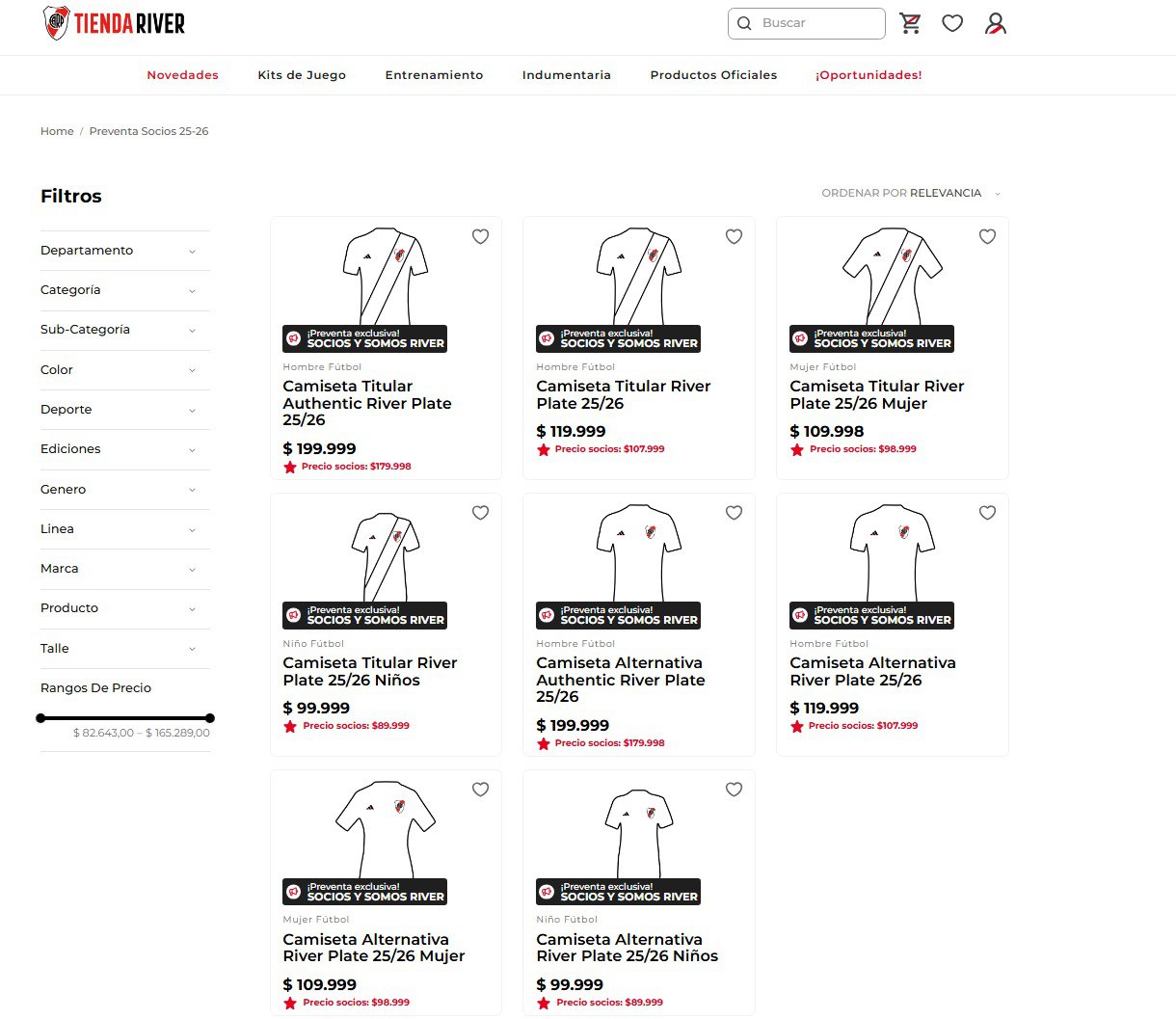Open the Alternativa Niños jersey image
The height and width of the screenshot is (1019, 1176).
[639, 833]
